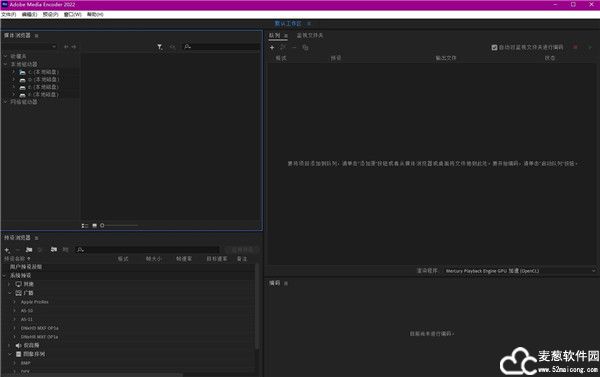This screenshot has width=600, height=377.
Task: Click the import presets icon
Action: 54,250
